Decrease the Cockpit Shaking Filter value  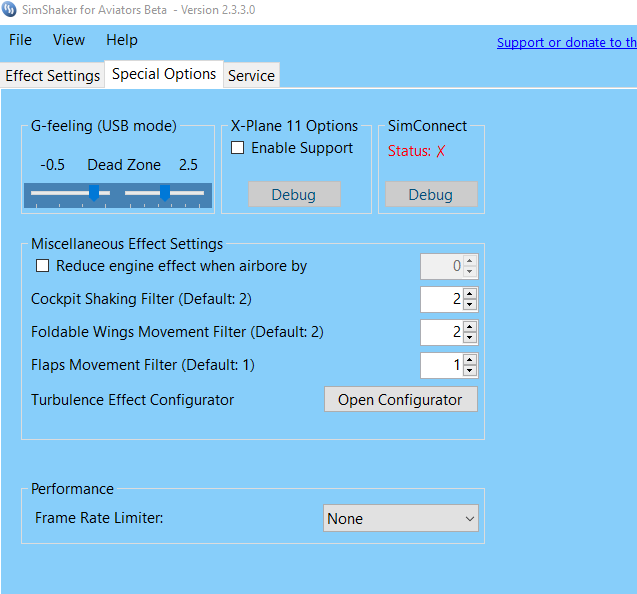tap(470, 304)
